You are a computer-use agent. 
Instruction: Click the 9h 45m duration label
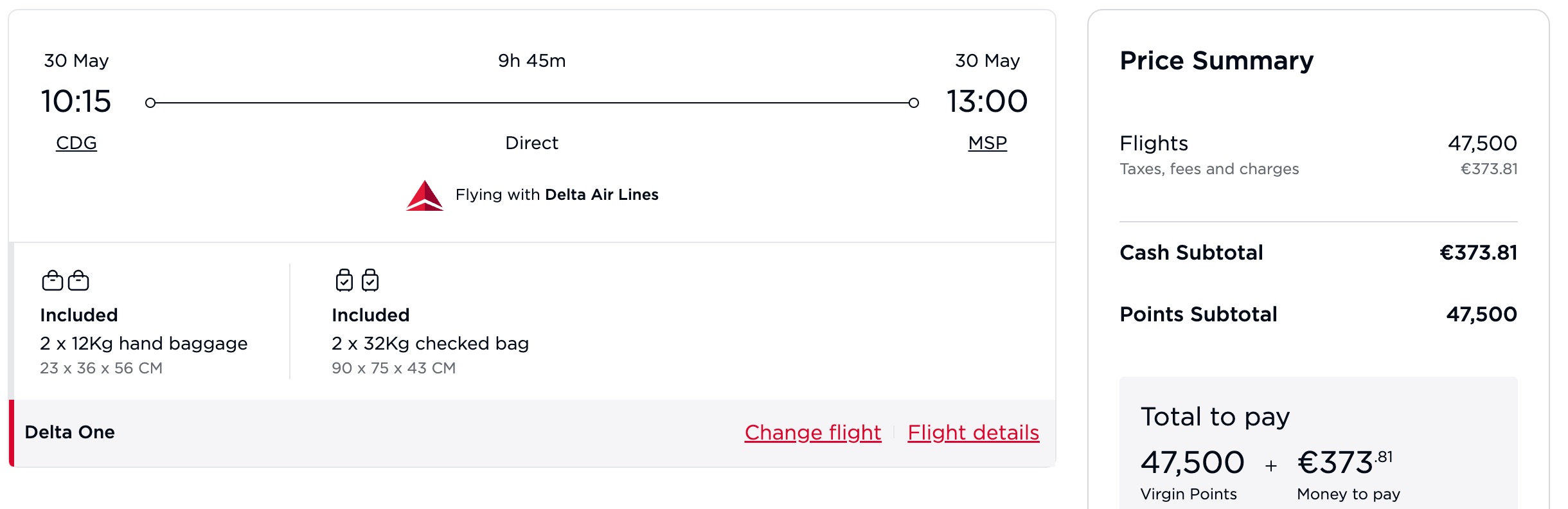tap(532, 60)
